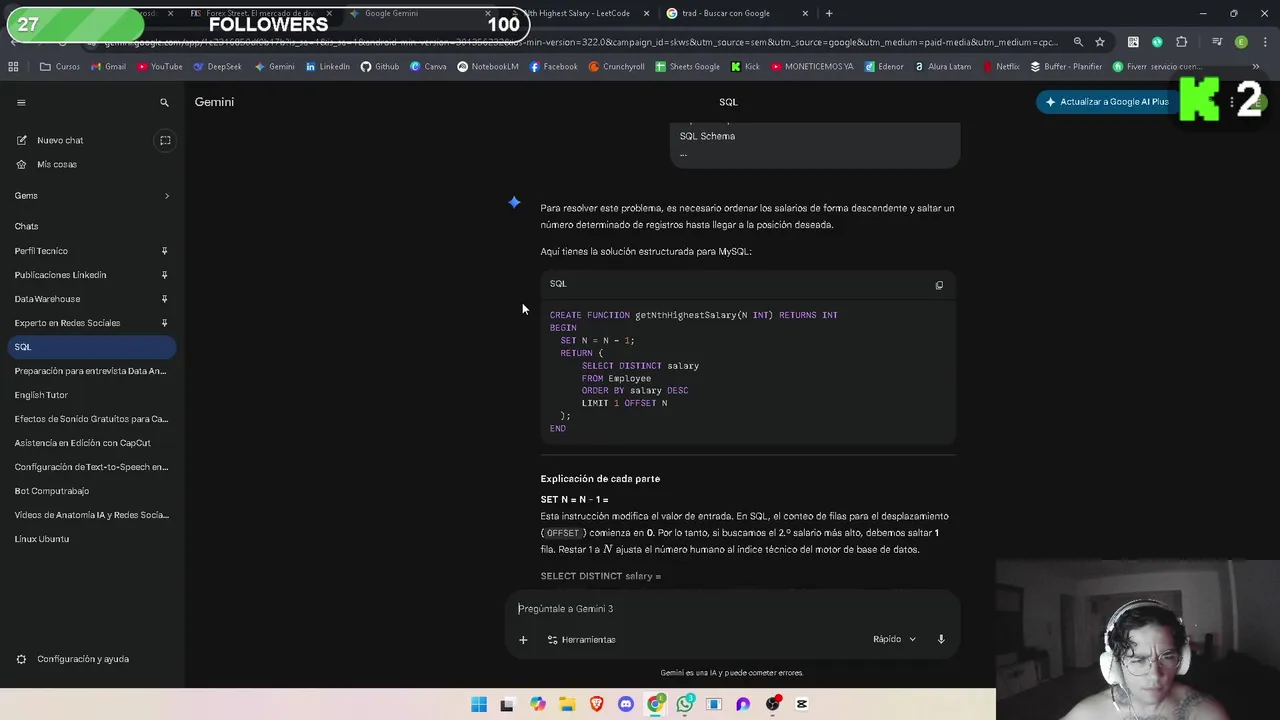
Task: Open Preparación para entrevista Data chat
Action: 91,371
